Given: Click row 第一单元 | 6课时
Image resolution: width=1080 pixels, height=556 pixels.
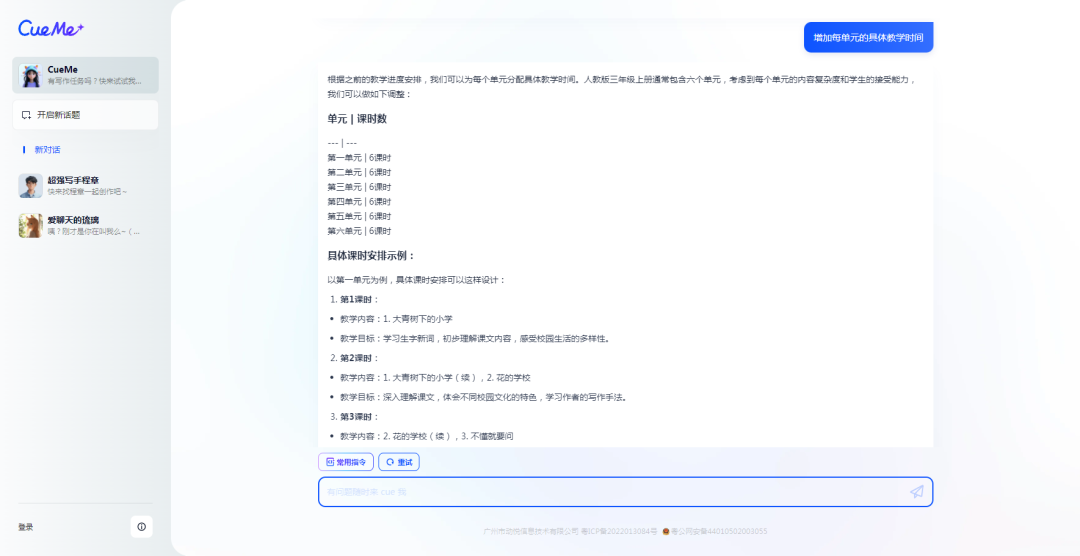Looking at the screenshot, I should pos(360,158).
